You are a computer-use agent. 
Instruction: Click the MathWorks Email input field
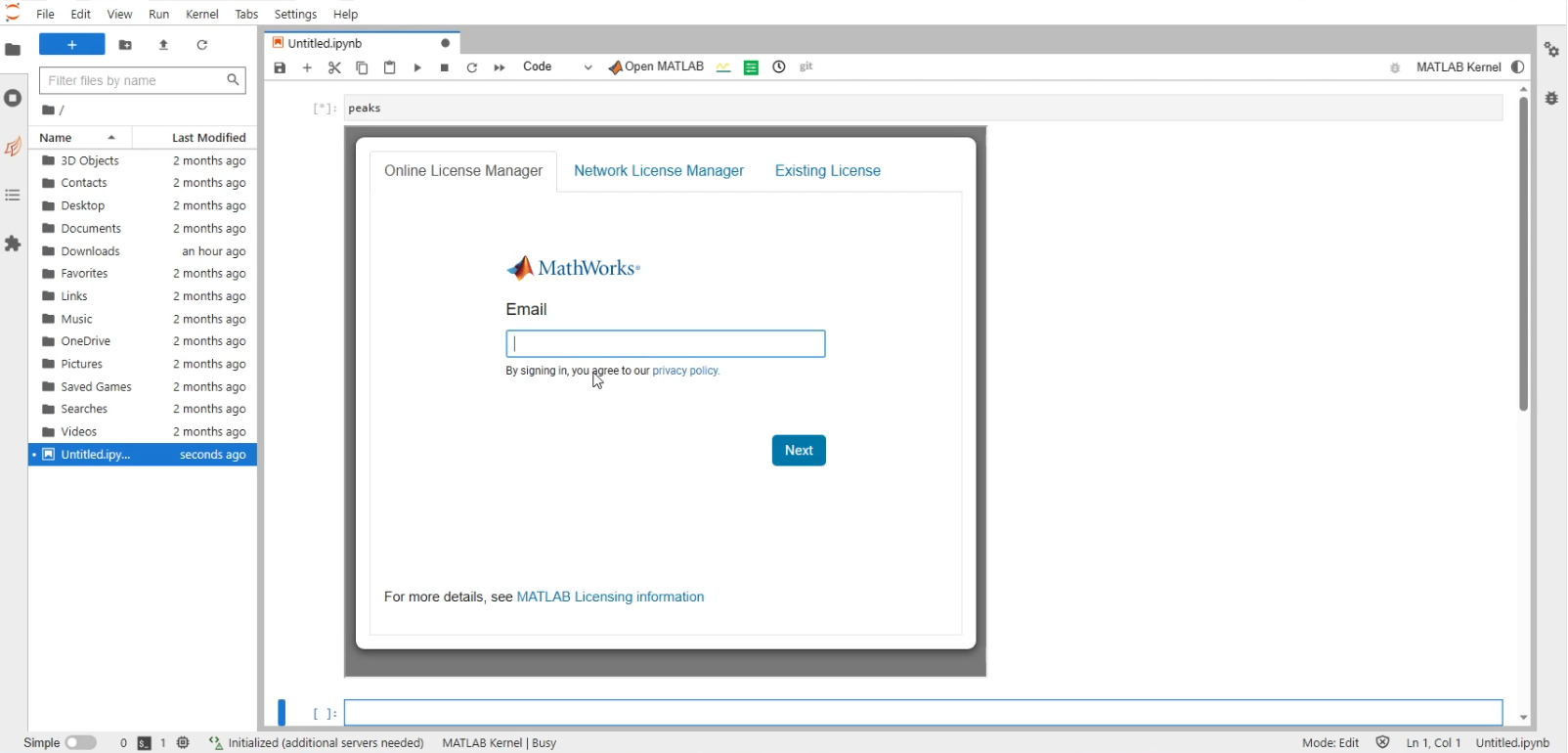tap(666, 344)
